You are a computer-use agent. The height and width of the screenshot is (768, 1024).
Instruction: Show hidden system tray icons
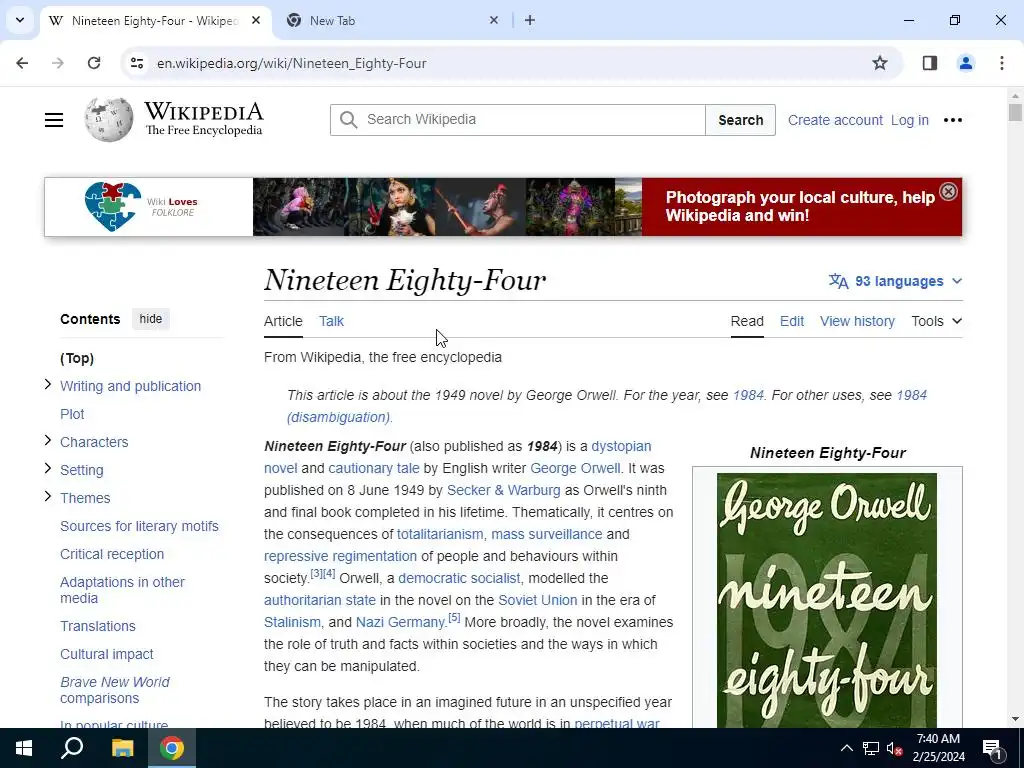tap(846, 748)
